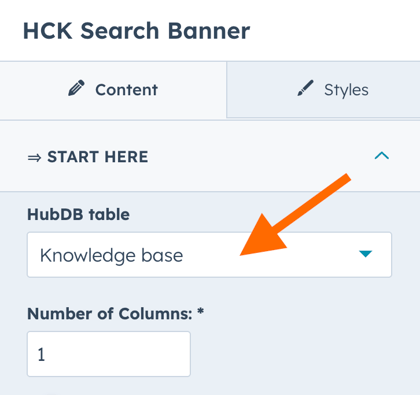Click the double arrow before START HERE
420x395 pixels.
34,157
